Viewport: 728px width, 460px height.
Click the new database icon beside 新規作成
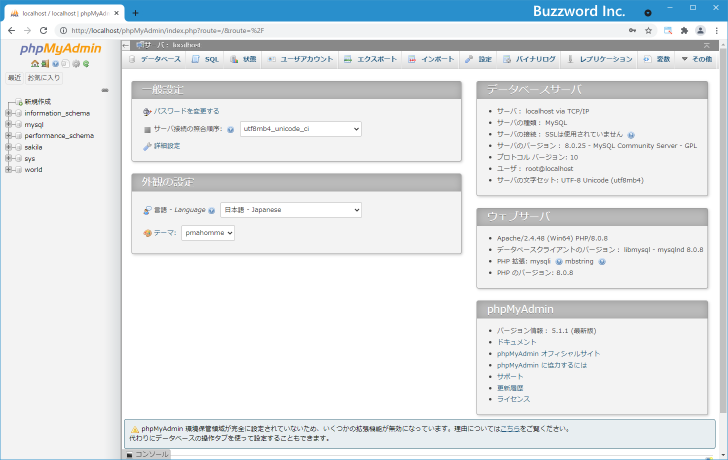pos(19,102)
